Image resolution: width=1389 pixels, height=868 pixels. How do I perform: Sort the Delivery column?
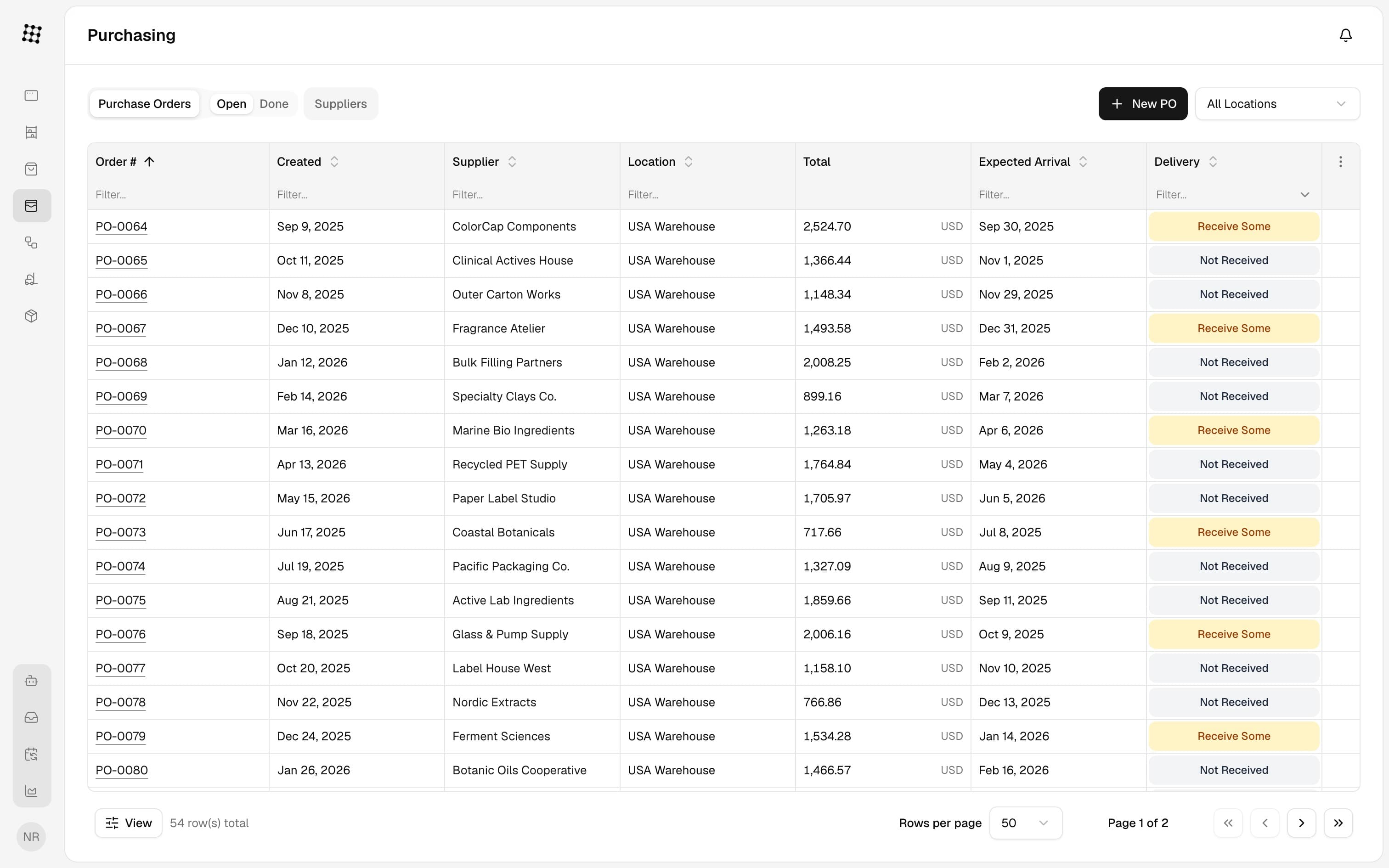(x=1213, y=162)
